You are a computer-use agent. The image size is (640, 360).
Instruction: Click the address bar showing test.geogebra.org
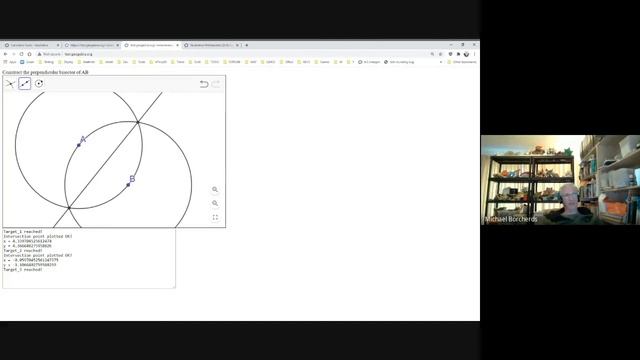click(x=233, y=54)
